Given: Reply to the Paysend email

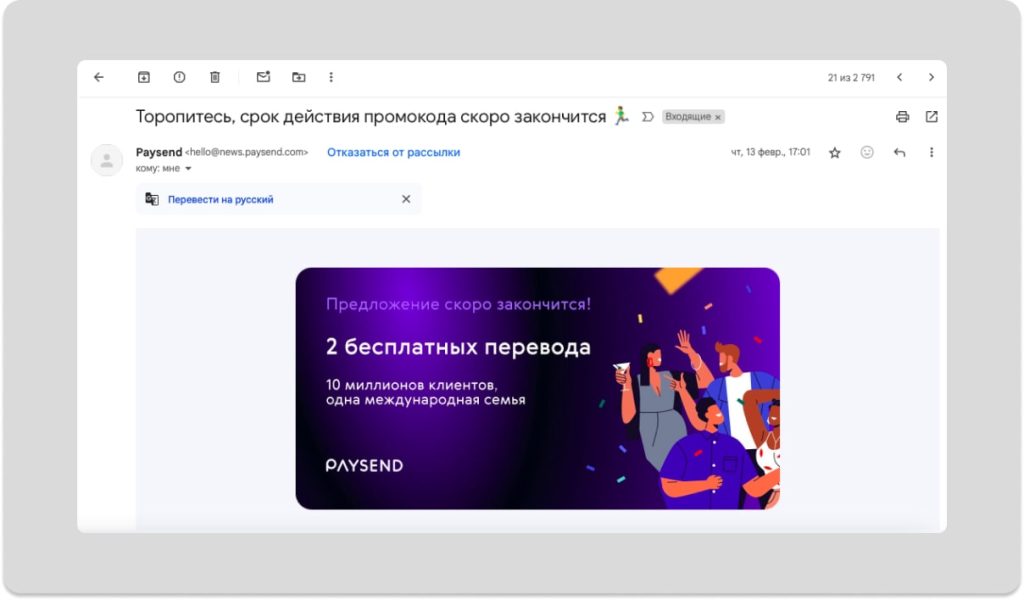Looking at the screenshot, I should [899, 152].
